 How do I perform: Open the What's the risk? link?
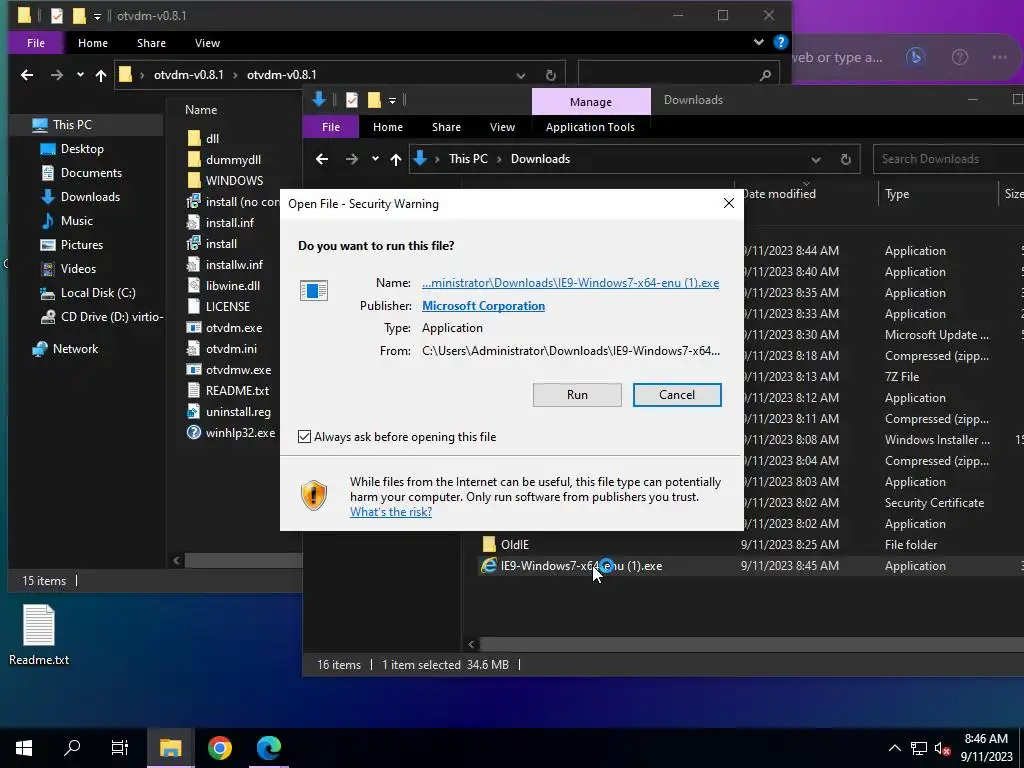[x=391, y=512]
